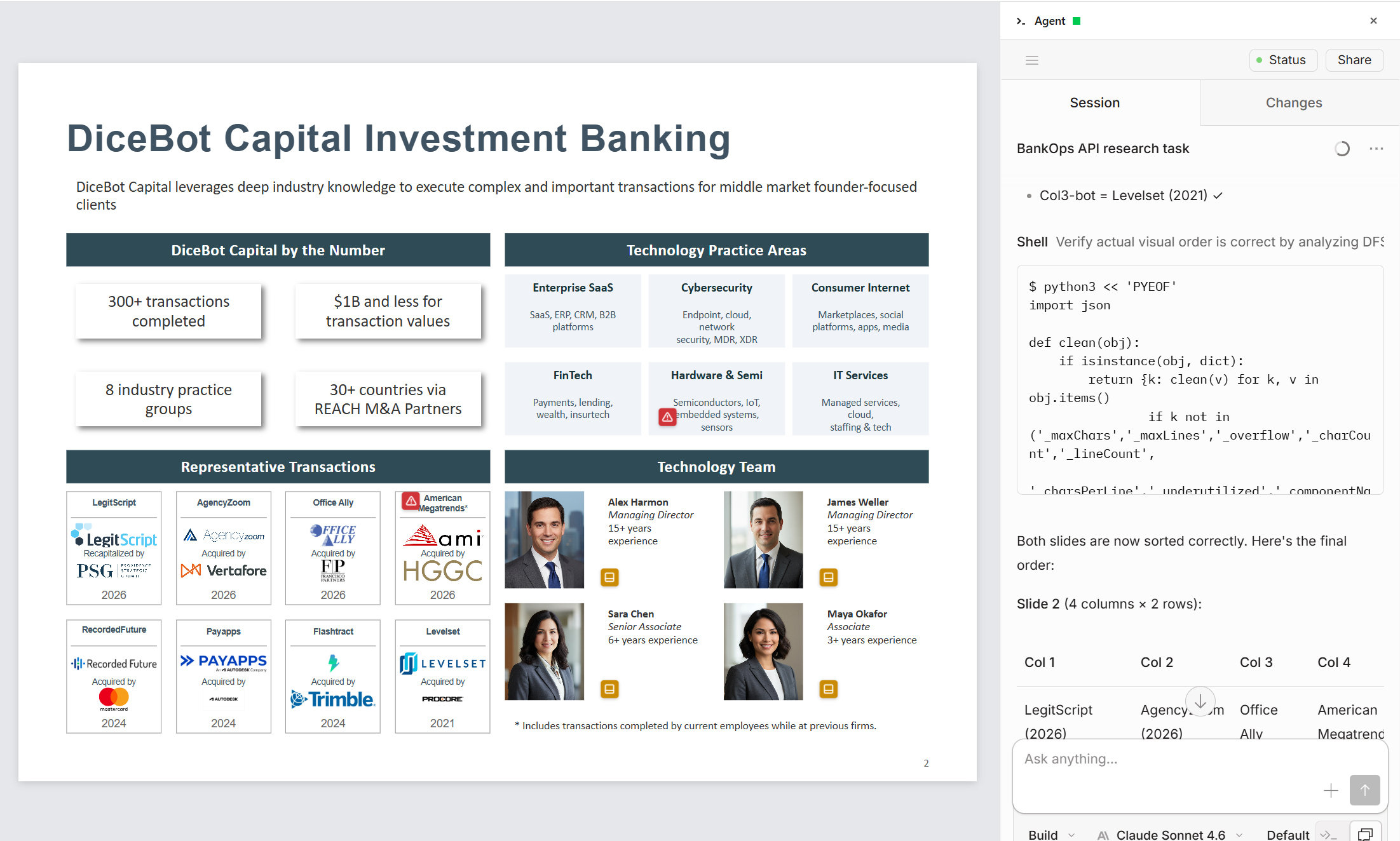Open the hamburger menu in Agent panel
This screenshot has height=841, width=1400.
[x=1032, y=60]
